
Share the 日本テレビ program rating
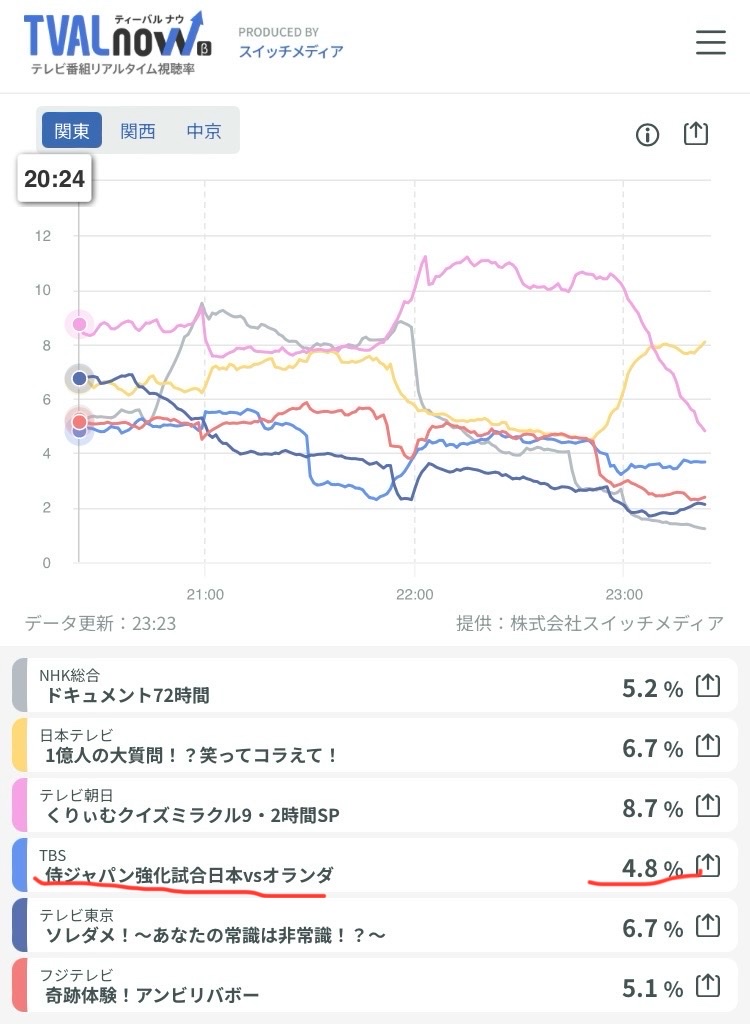pos(708,746)
